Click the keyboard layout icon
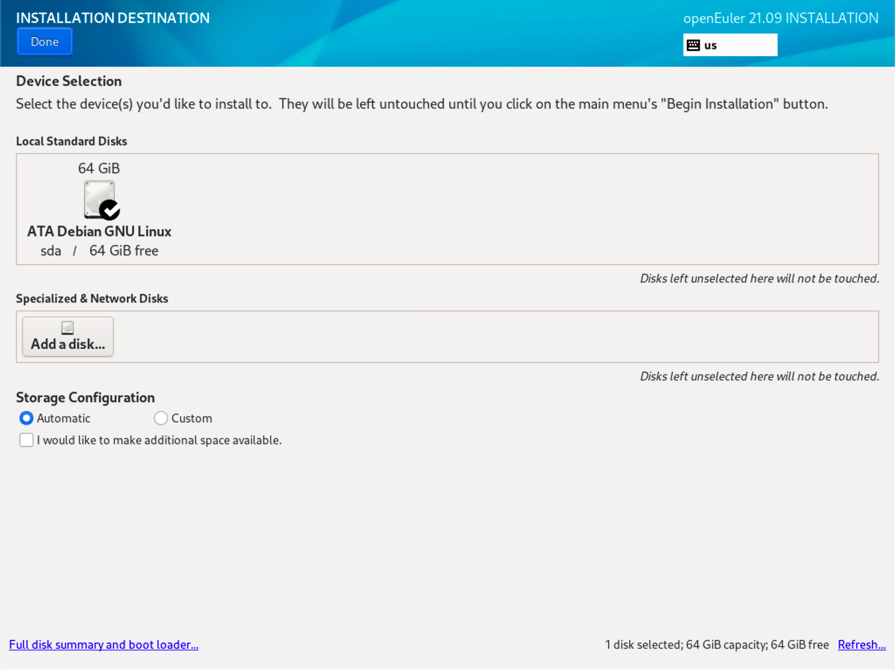 pyautogui.click(x=693, y=45)
